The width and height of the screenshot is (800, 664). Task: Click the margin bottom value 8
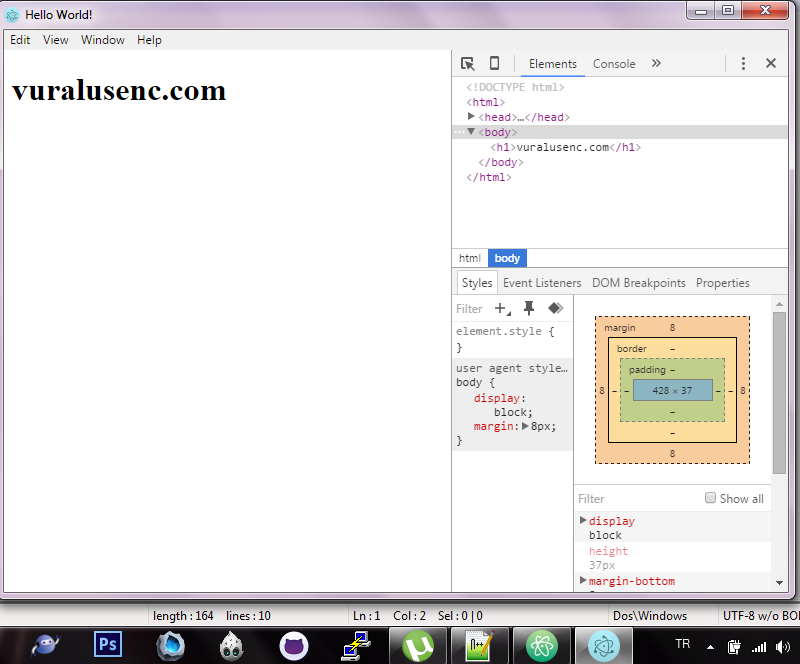point(672,453)
